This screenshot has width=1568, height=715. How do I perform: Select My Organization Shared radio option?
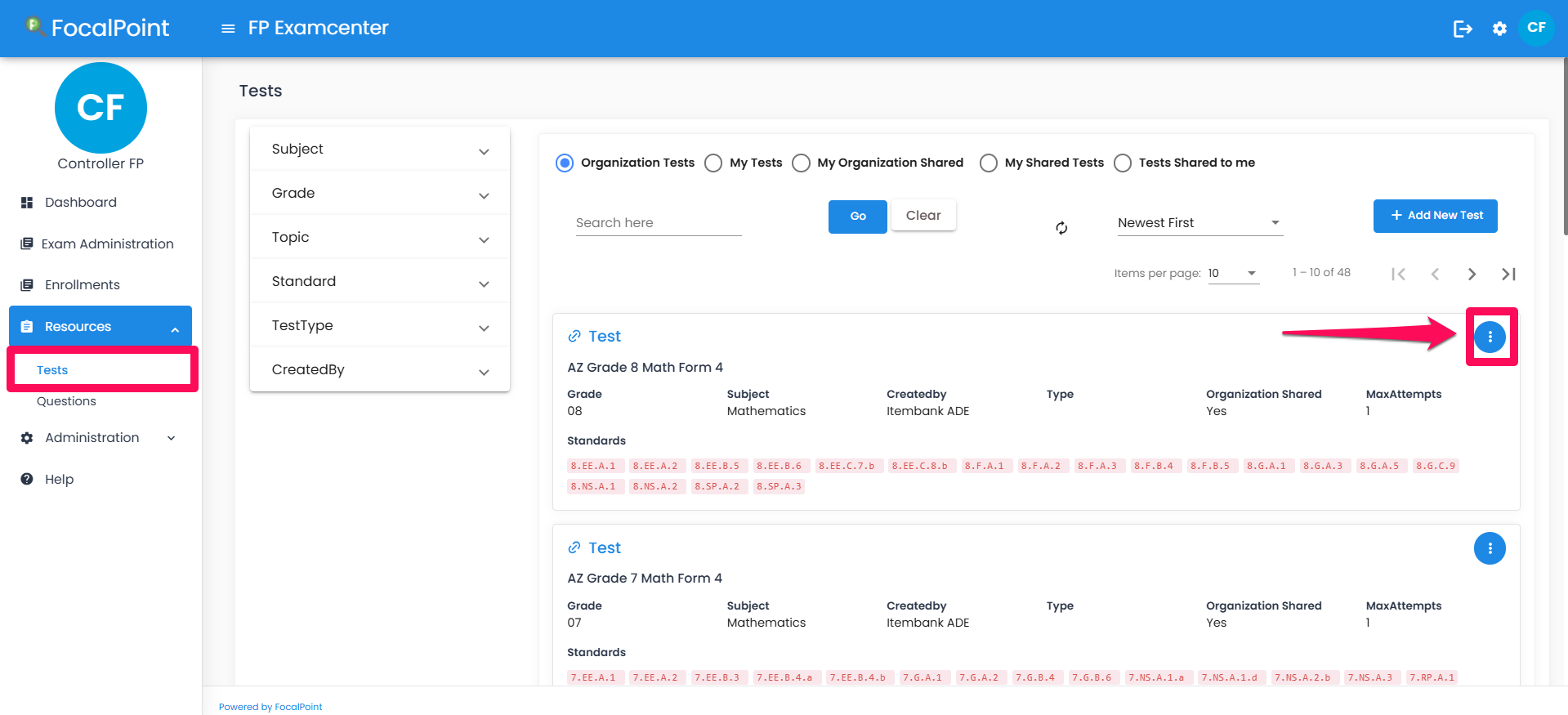pos(802,163)
